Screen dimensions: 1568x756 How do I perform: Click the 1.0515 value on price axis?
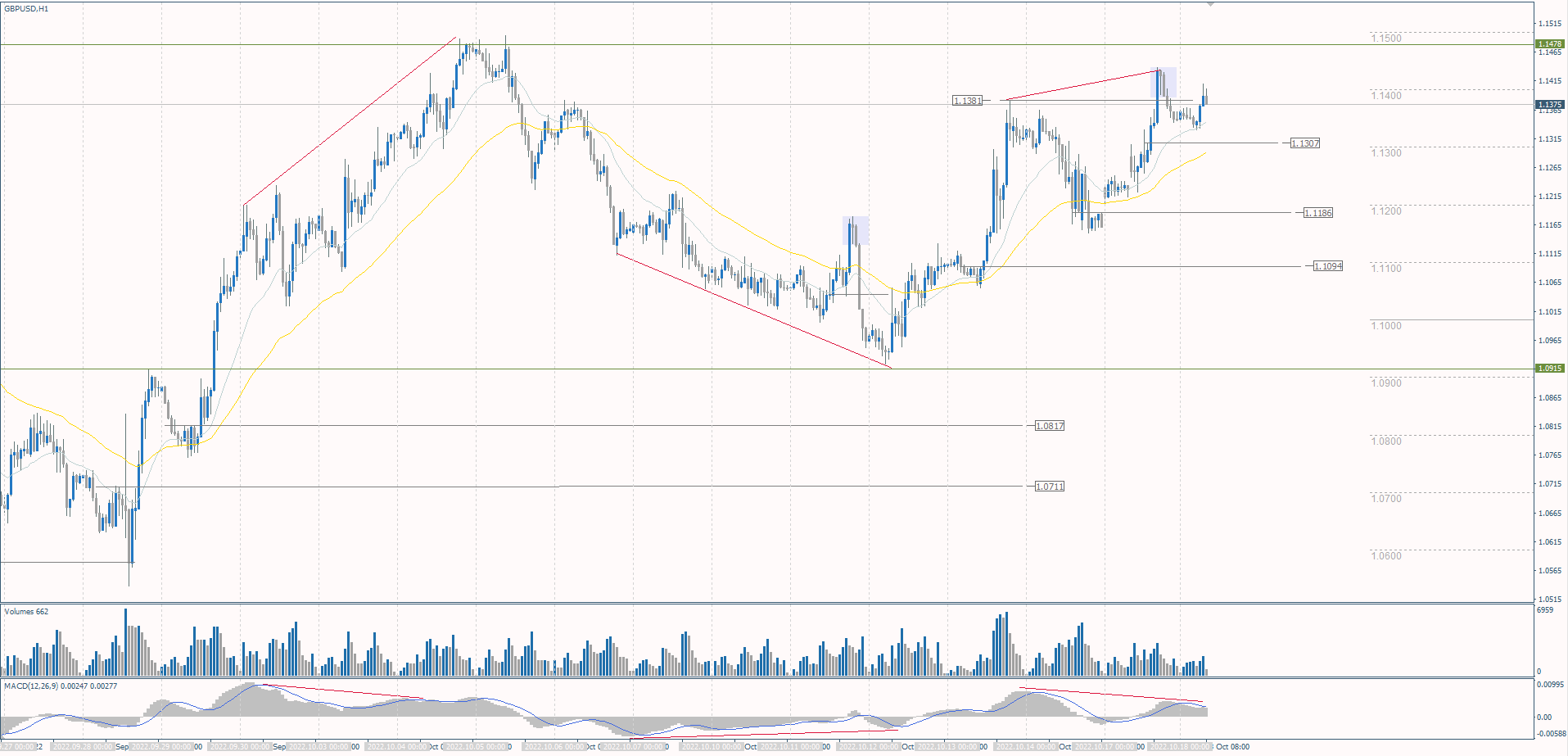click(1549, 600)
